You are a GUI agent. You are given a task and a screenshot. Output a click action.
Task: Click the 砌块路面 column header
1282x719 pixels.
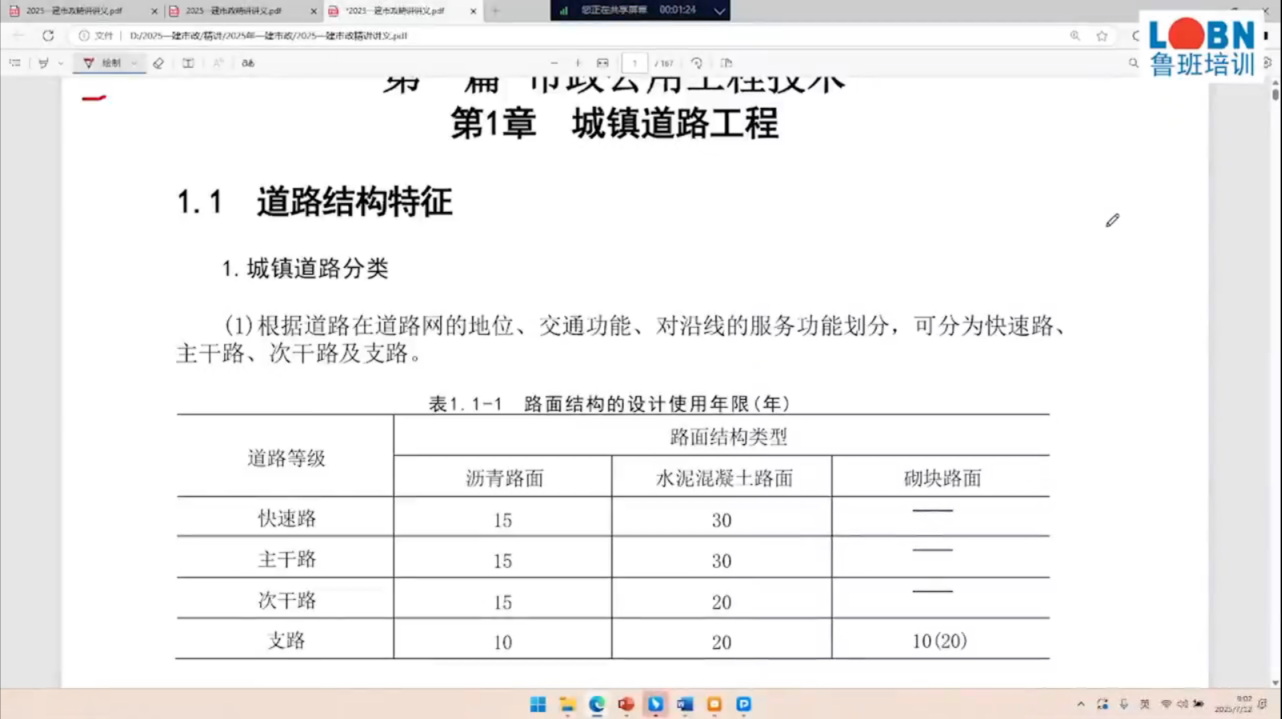(x=942, y=478)
